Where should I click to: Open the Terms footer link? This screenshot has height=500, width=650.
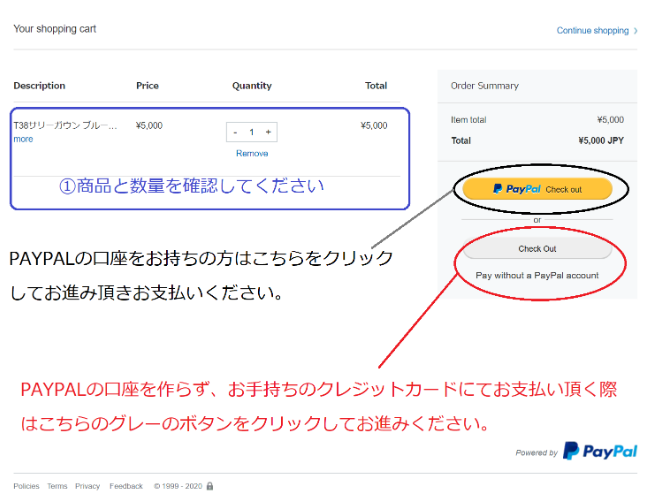coord(57,486)
